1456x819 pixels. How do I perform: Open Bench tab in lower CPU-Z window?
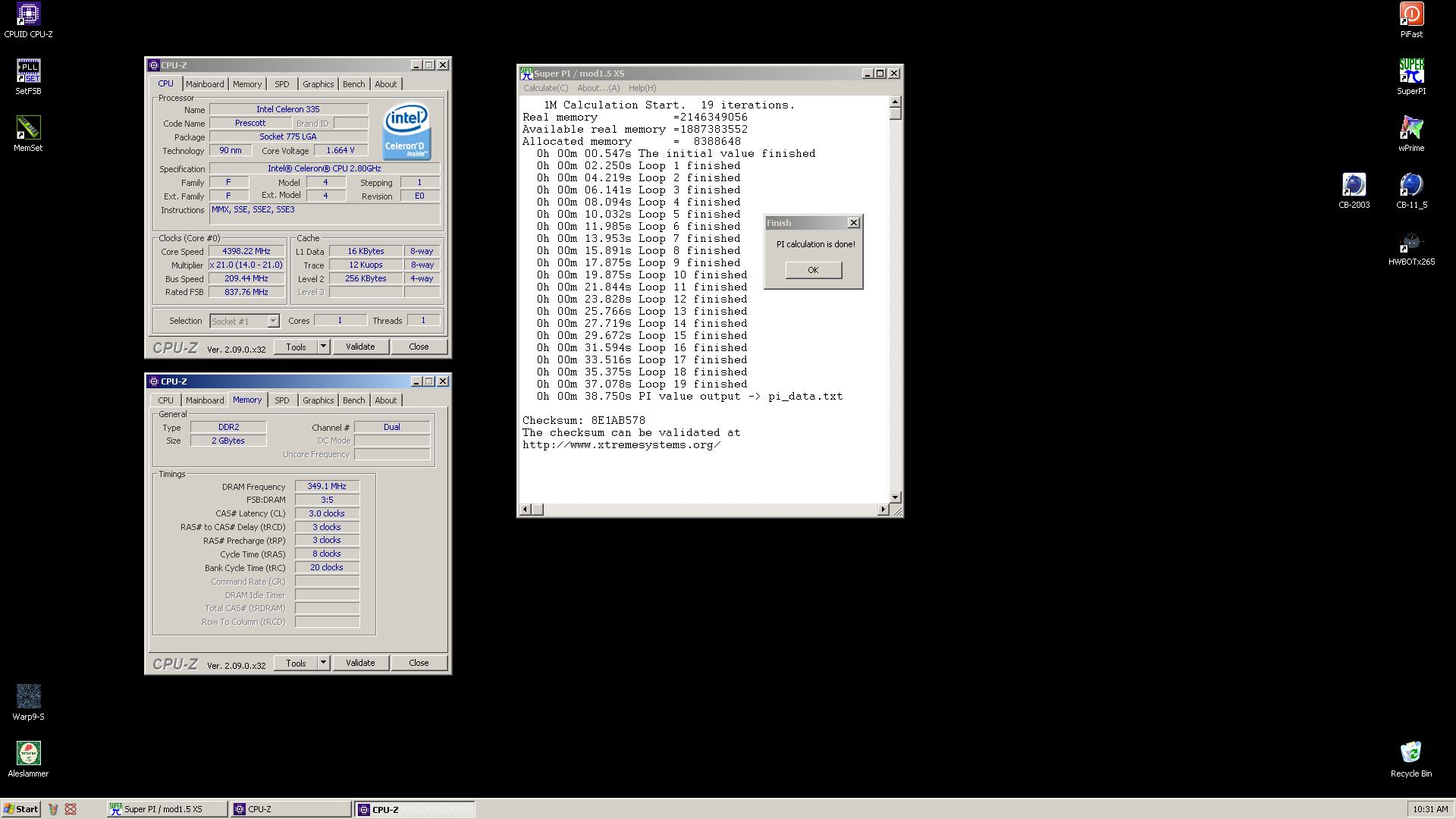[353, 400]
